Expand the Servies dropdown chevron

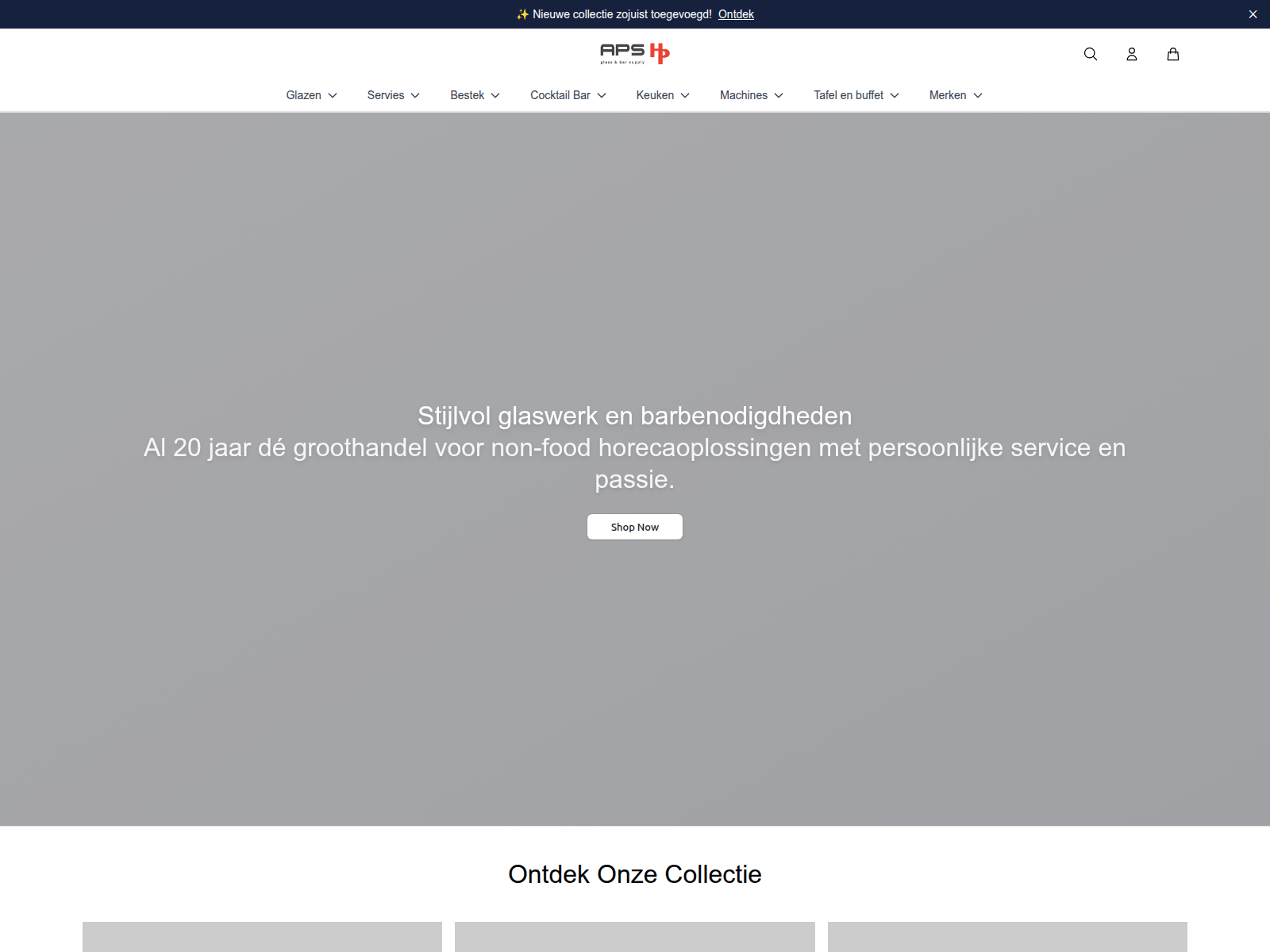point(415,95)
